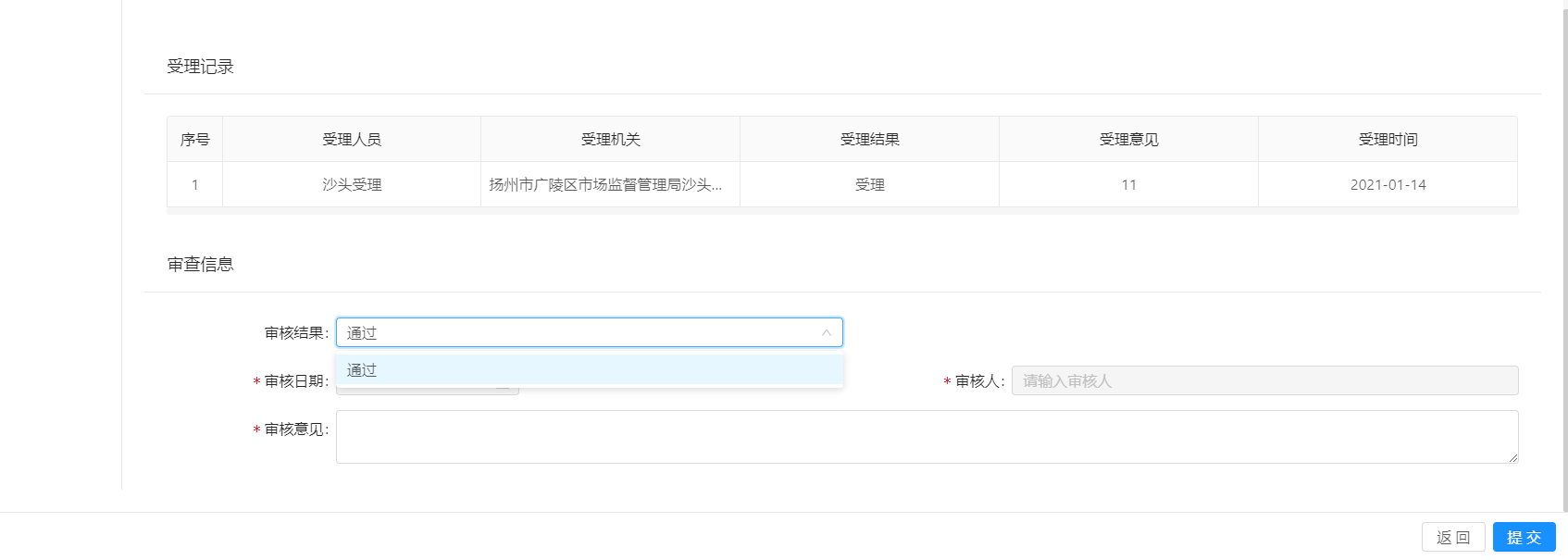The image size is (1568, 560).
Task: Click the 2021-01-14 date cell
Action: [x=1388, y=185]
